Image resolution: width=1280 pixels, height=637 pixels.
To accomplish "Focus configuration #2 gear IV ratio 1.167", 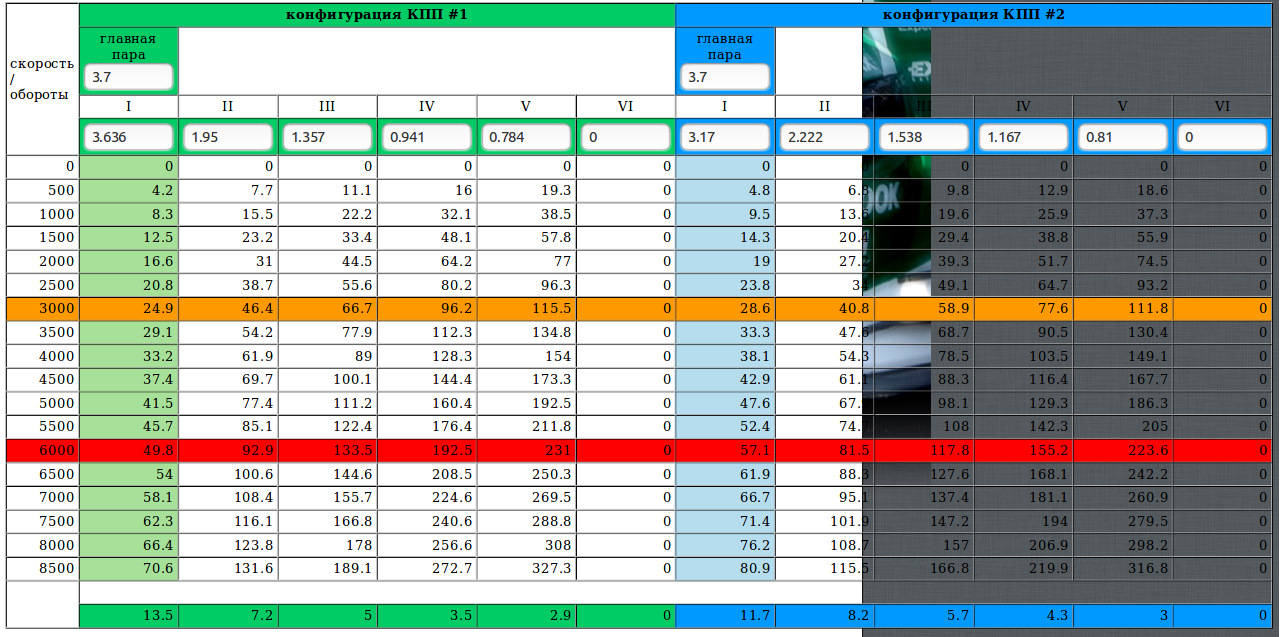I will coord(1024,137).
